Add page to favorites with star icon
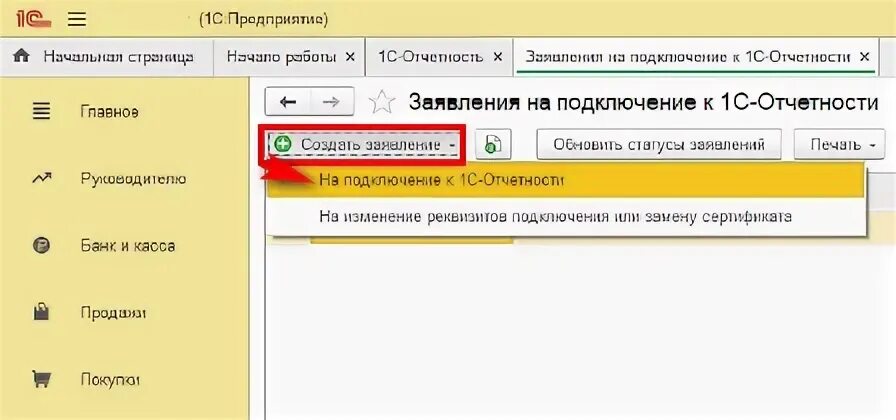This screenshot has width=896, height=420. pyautogui.click(x=382, y=102)
